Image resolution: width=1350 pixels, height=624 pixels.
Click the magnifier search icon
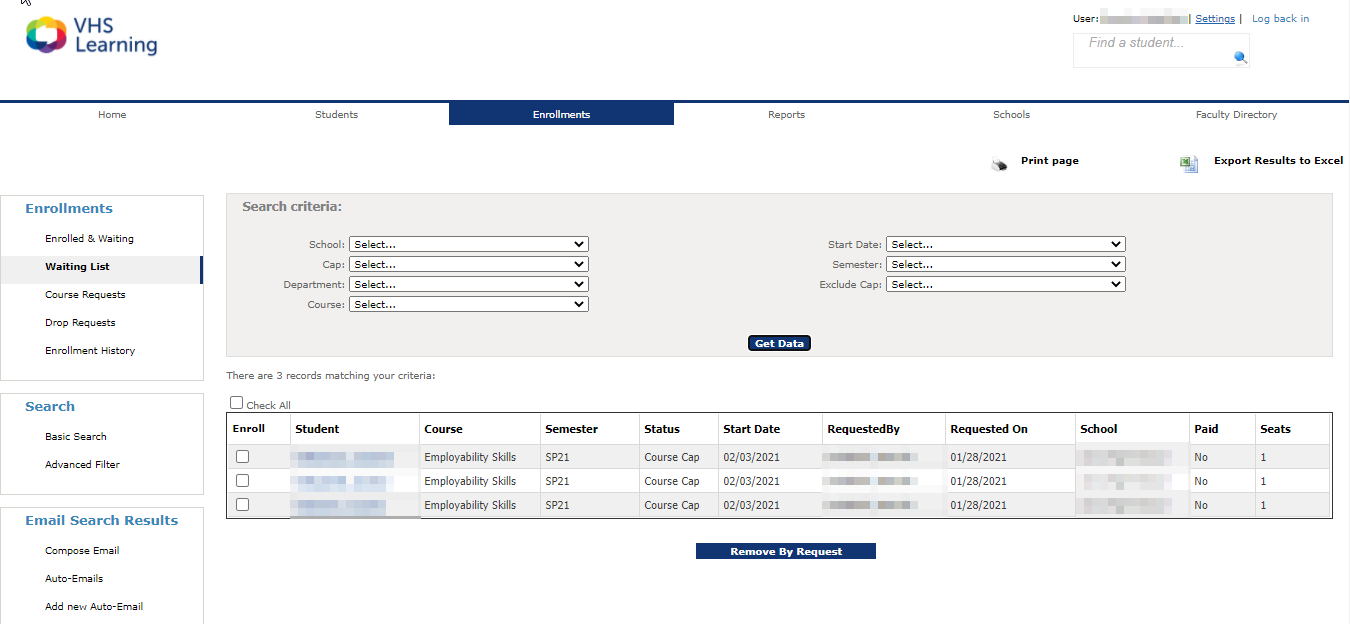(1240, 58)
